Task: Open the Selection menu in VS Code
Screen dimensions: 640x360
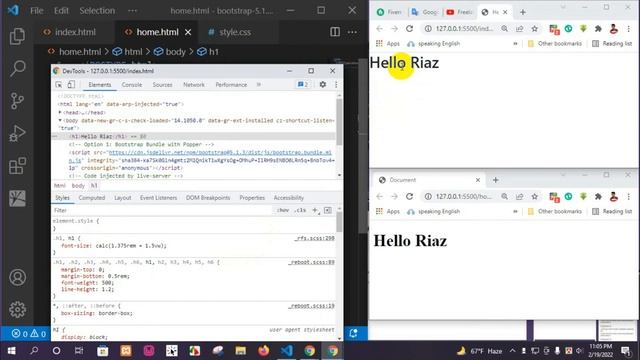Action: click(x=97, y=11)
